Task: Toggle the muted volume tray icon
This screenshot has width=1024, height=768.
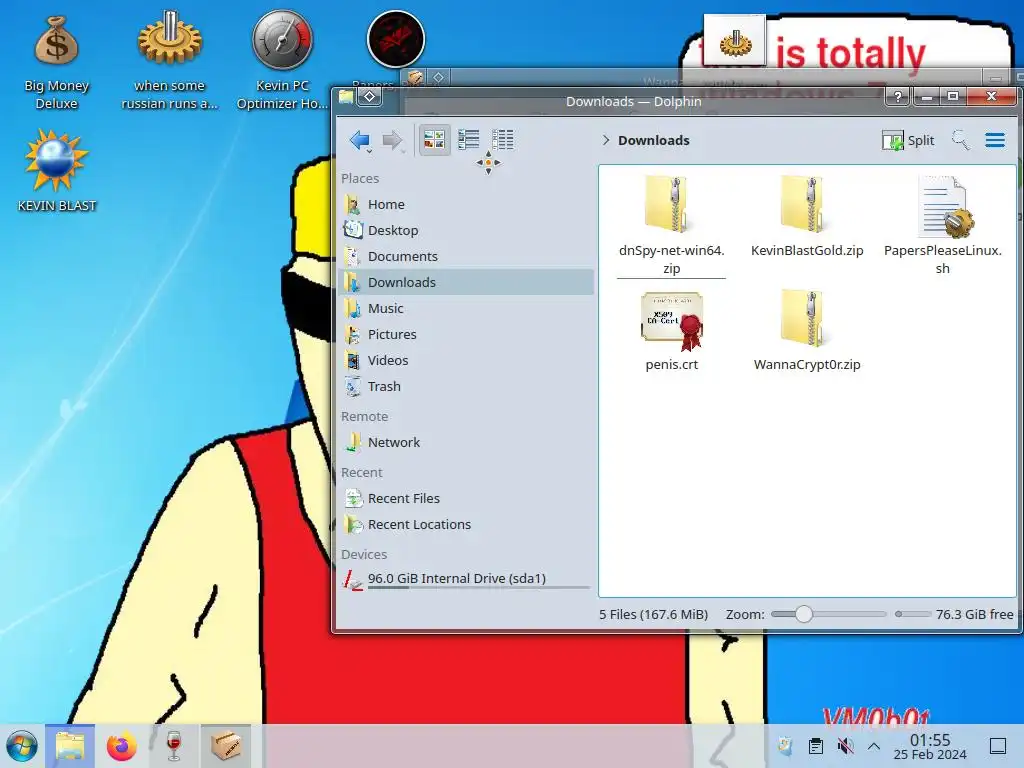Action: [846, 746]
